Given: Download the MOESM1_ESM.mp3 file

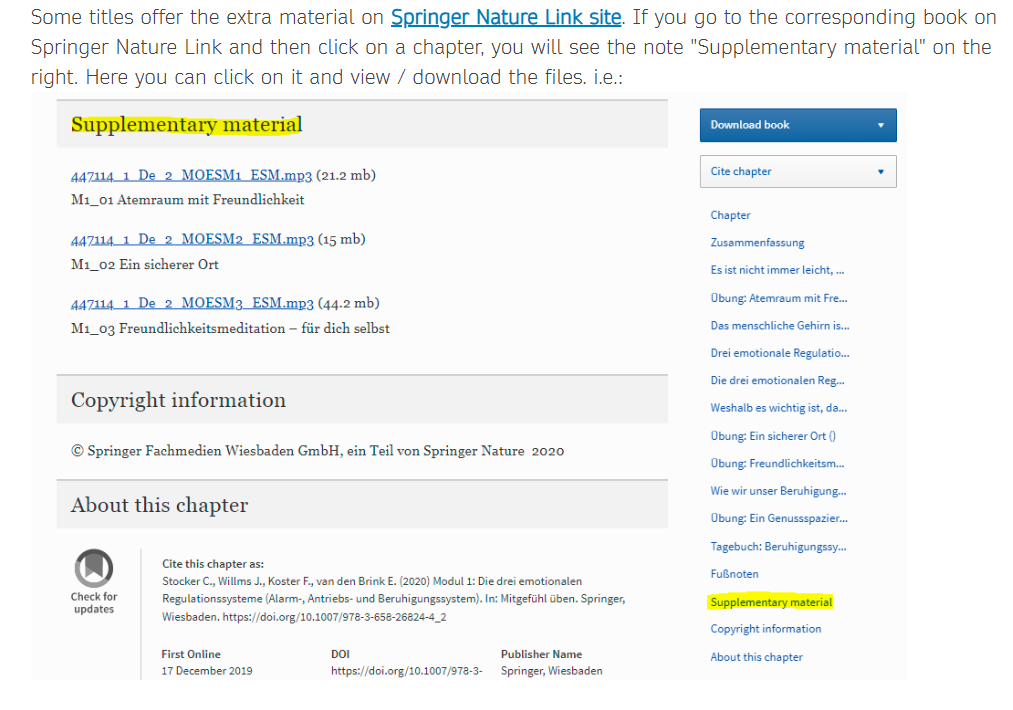Looking at the screenshot, I should [x=191, y=175].
